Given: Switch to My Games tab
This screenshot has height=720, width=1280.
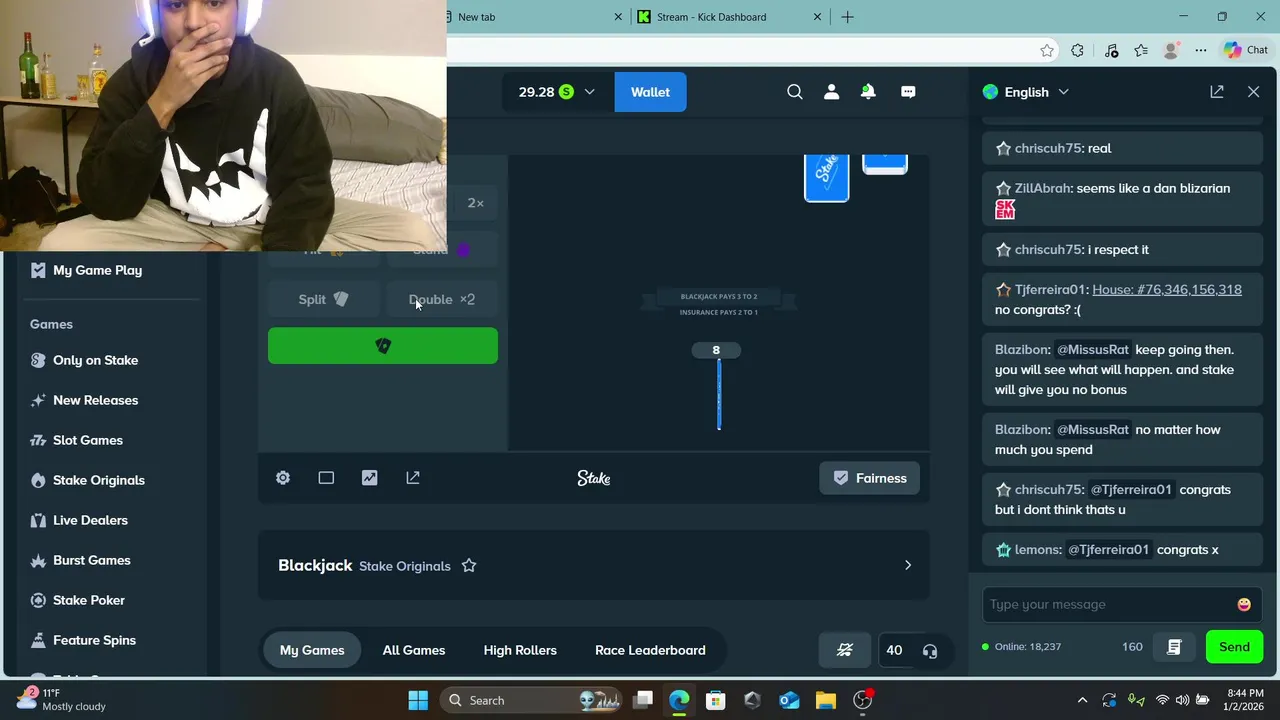Looking at the screenshot, I should click(x=312, y=650).
